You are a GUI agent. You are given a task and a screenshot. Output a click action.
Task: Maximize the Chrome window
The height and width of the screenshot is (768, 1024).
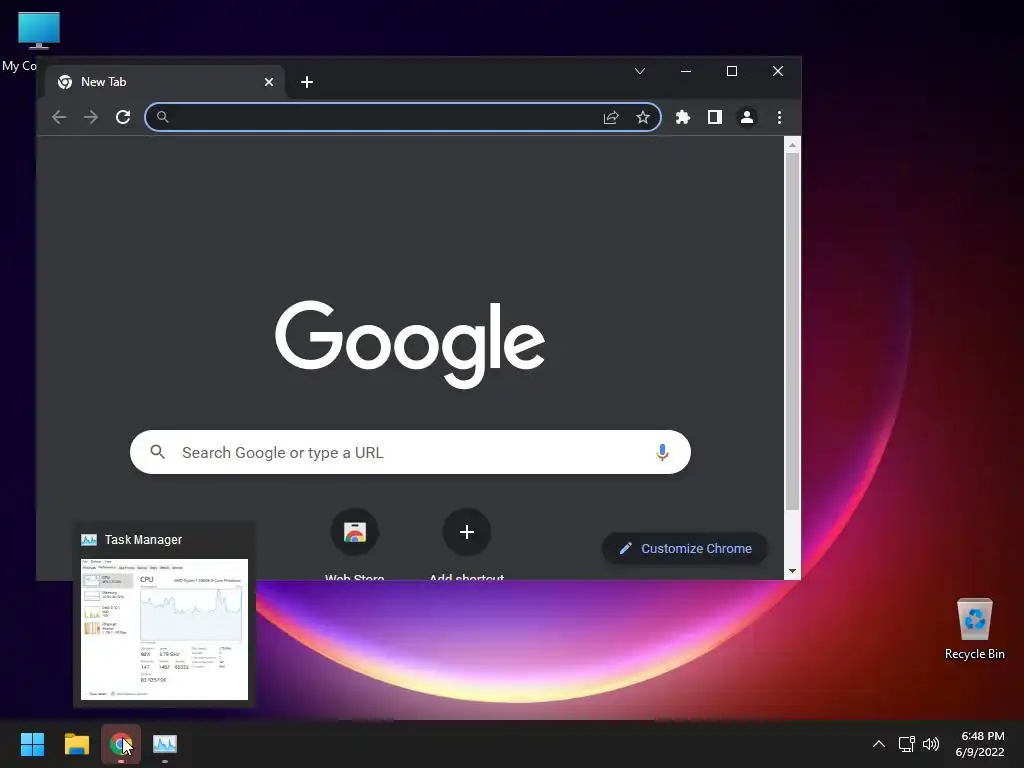[731, 71]
